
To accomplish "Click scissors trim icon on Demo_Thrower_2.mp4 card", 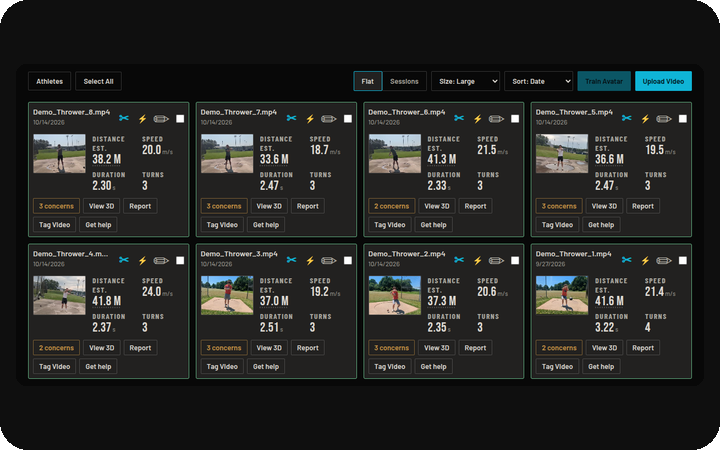I will (x=459, y=260).
